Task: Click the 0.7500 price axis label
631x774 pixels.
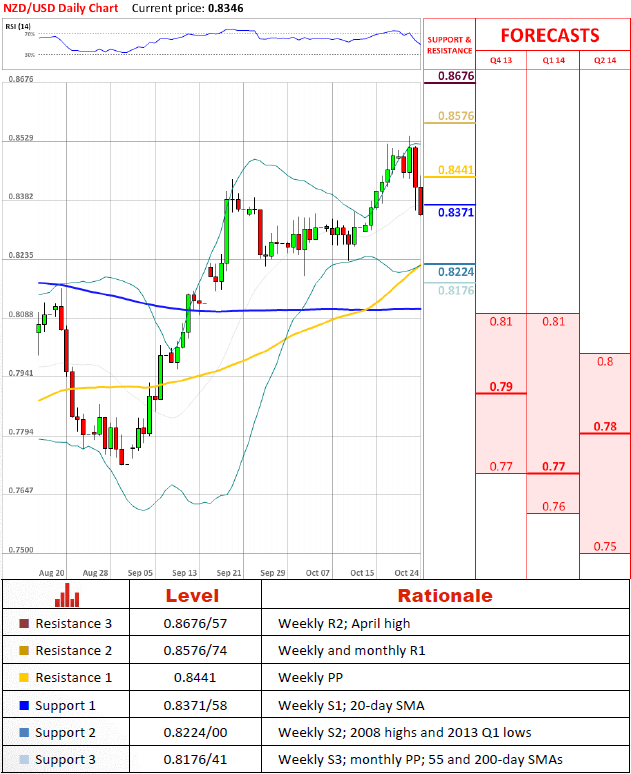Action: tap(21, 549)
